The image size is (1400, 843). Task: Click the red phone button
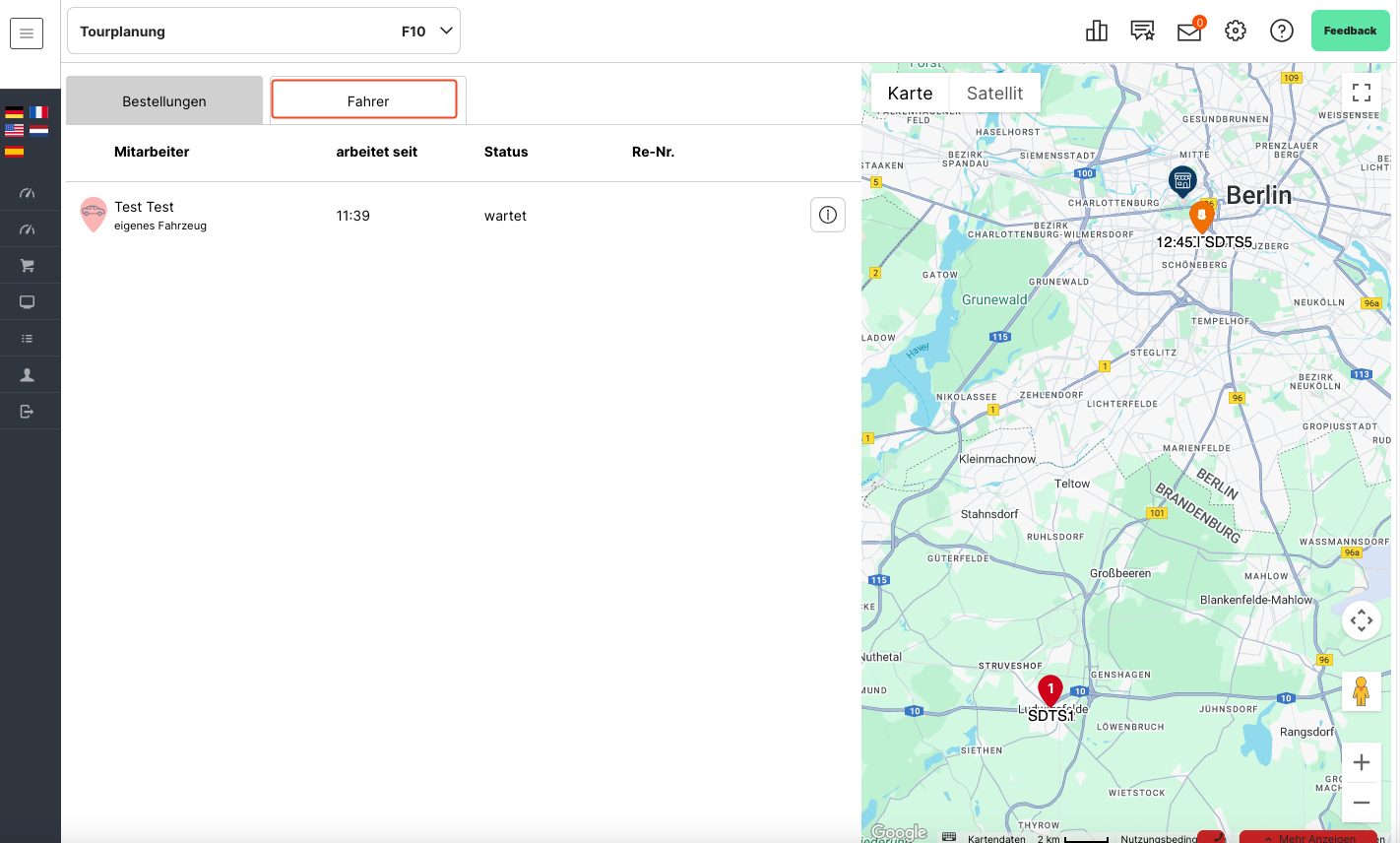coord(1213,837)
